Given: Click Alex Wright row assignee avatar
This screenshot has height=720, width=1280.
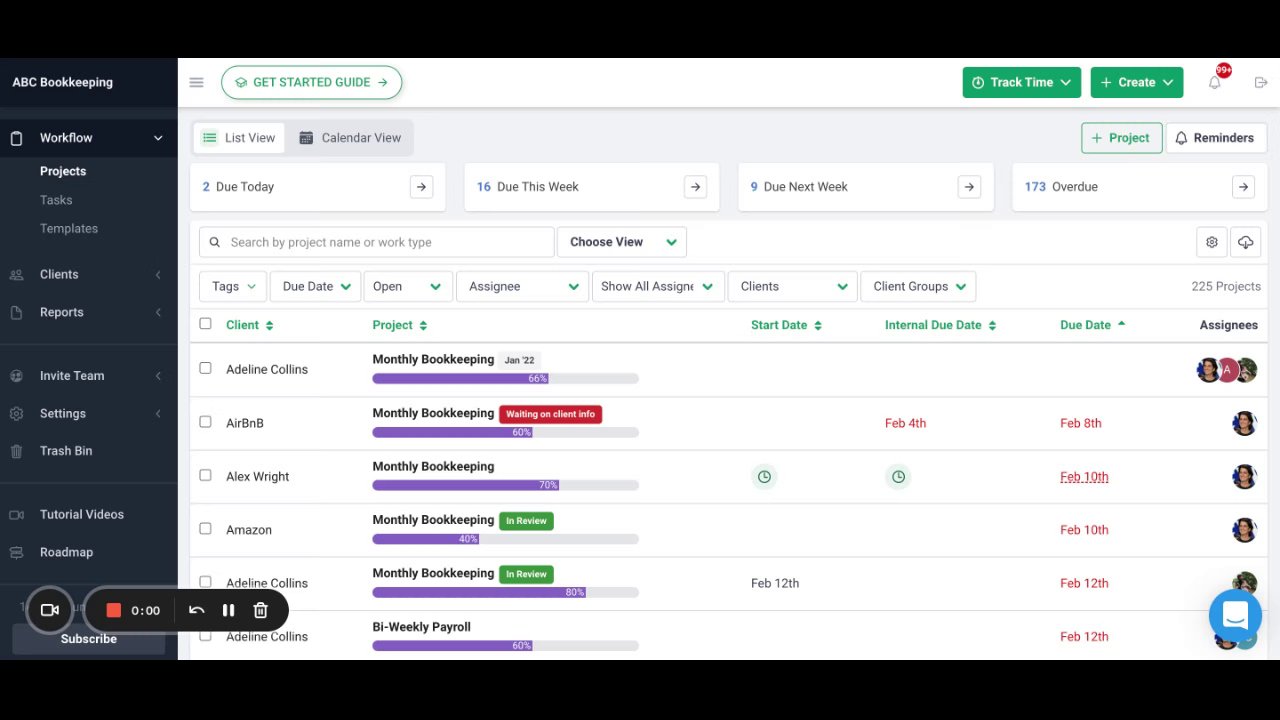Looking at the screenshot, I should point(1244,477).
